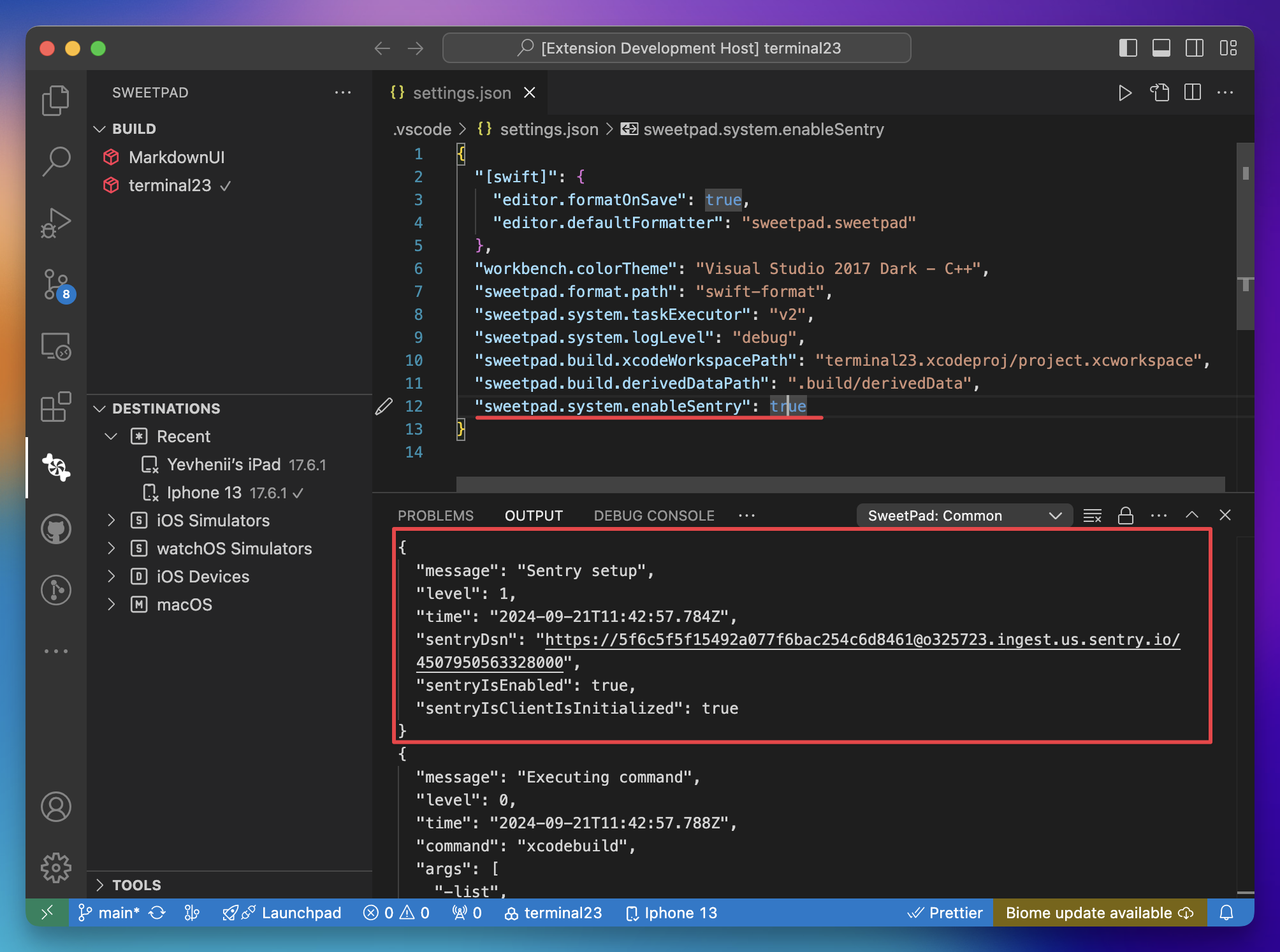Toggle output scroll lock
Screen dimensions: 1280x952
pyautogui.click(x=1126, y=516)
